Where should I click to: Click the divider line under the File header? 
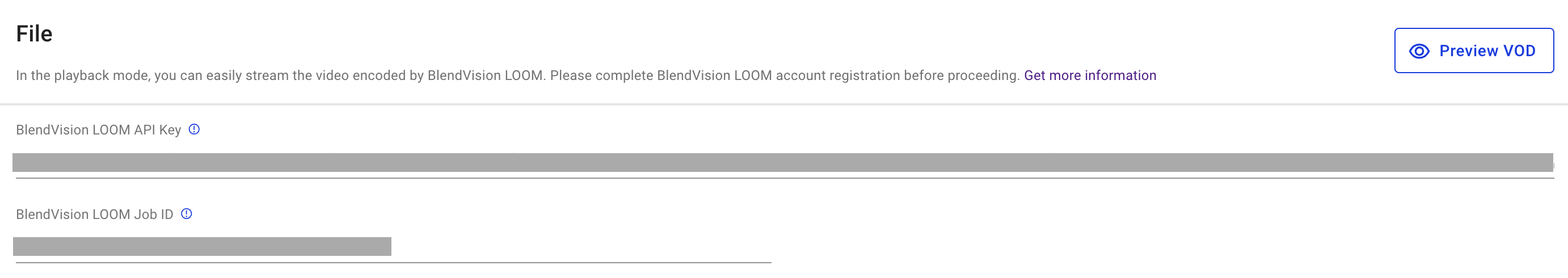[784, 104]
